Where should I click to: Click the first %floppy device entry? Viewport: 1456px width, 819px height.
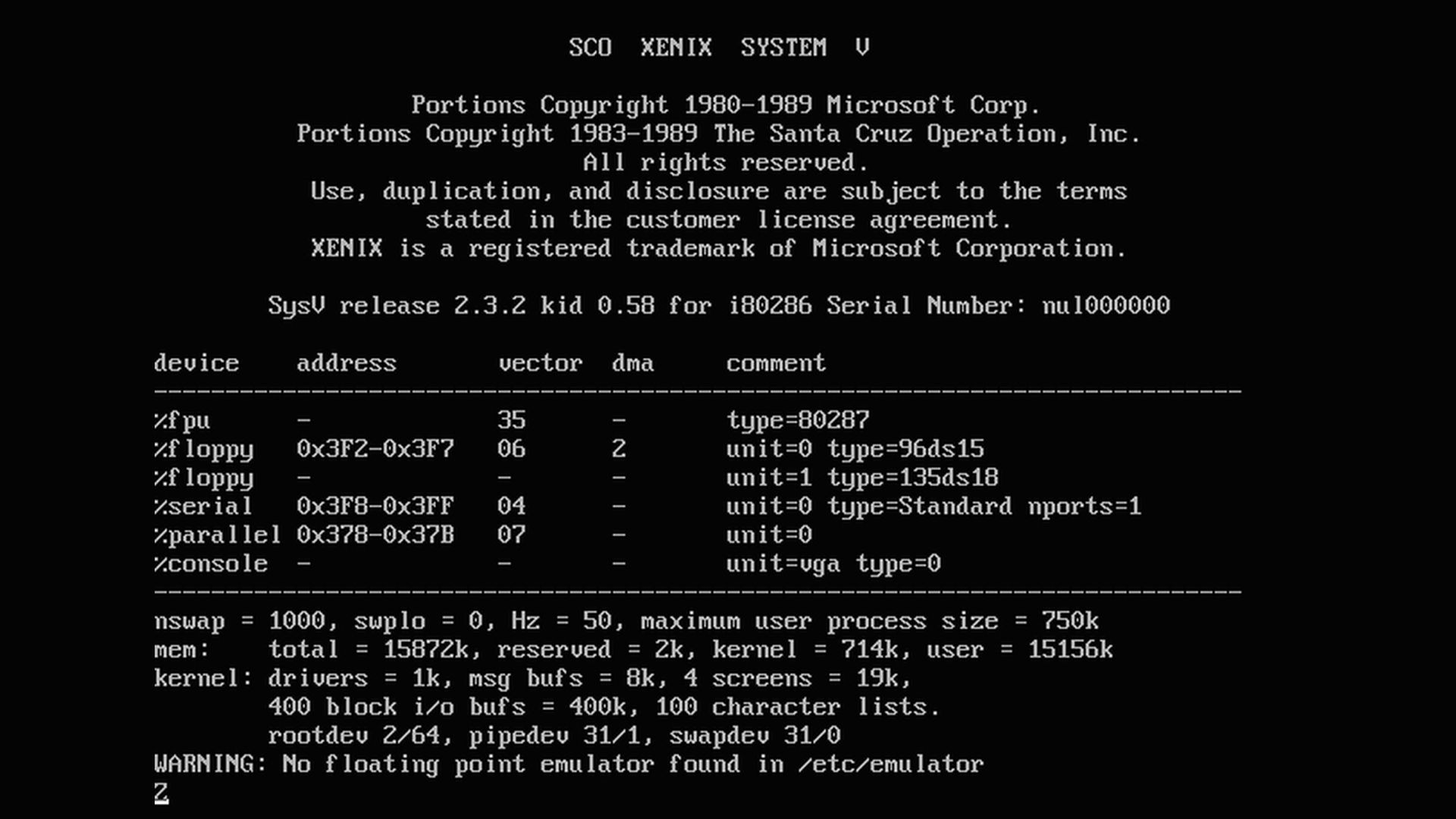[205, 449]
